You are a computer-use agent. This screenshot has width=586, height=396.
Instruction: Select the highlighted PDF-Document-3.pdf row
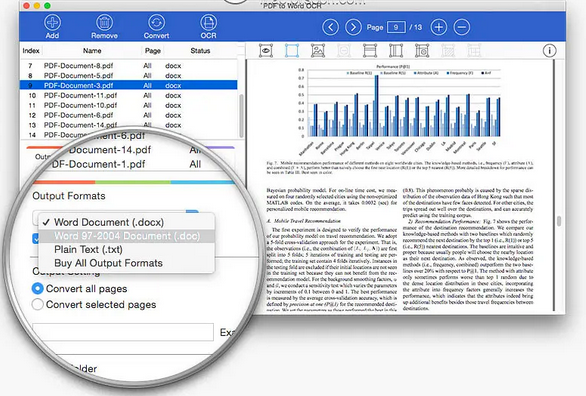(128, 86)
